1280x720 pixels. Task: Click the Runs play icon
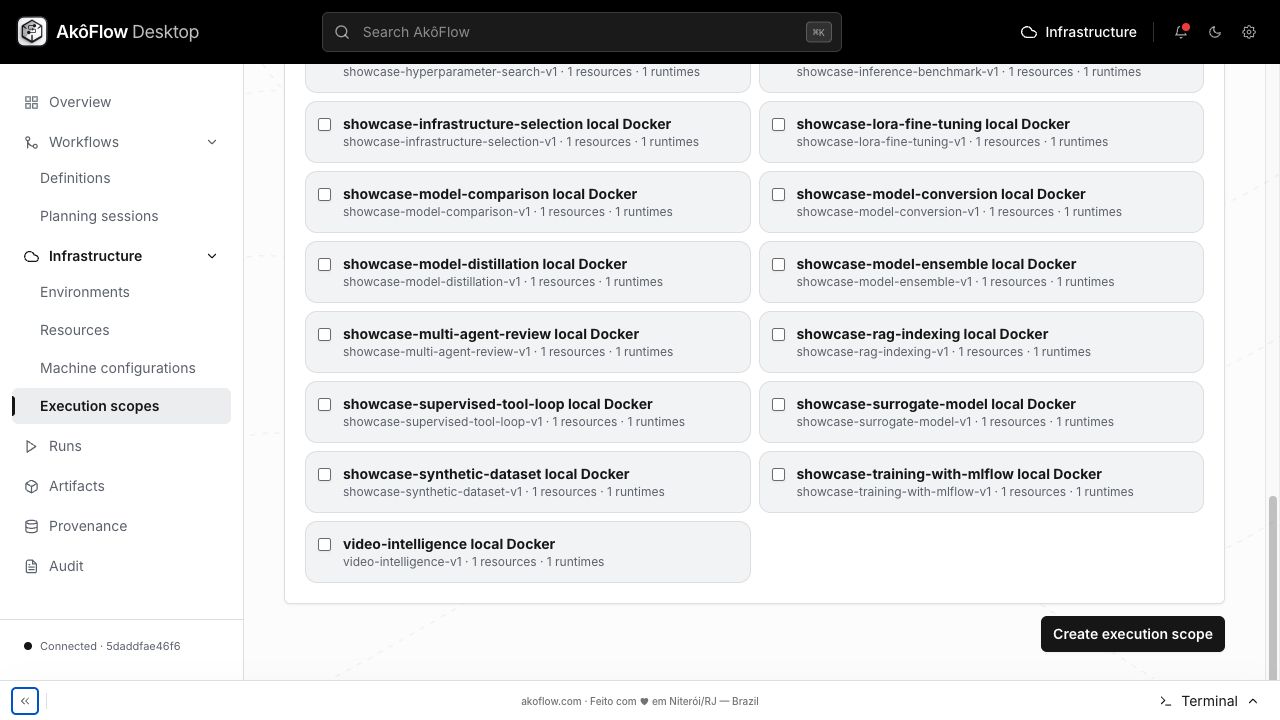31,446
